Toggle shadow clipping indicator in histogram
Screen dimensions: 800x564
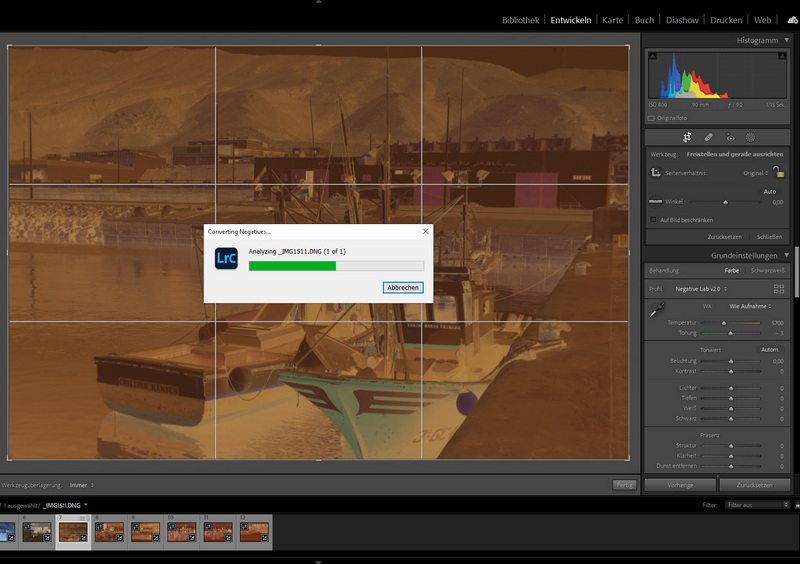tap(651, 58)
